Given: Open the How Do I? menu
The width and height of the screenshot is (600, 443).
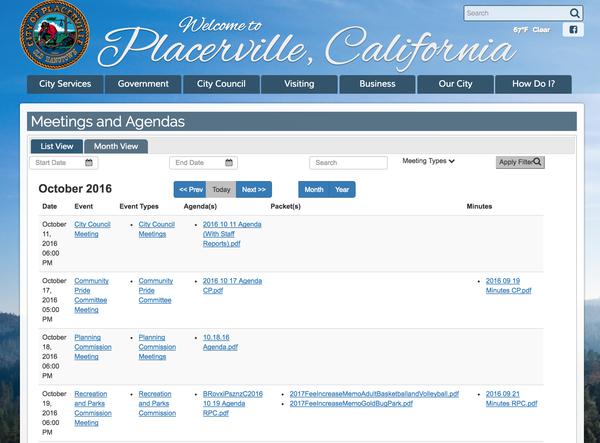Looking at the screenshot, I should coord(533,84).
